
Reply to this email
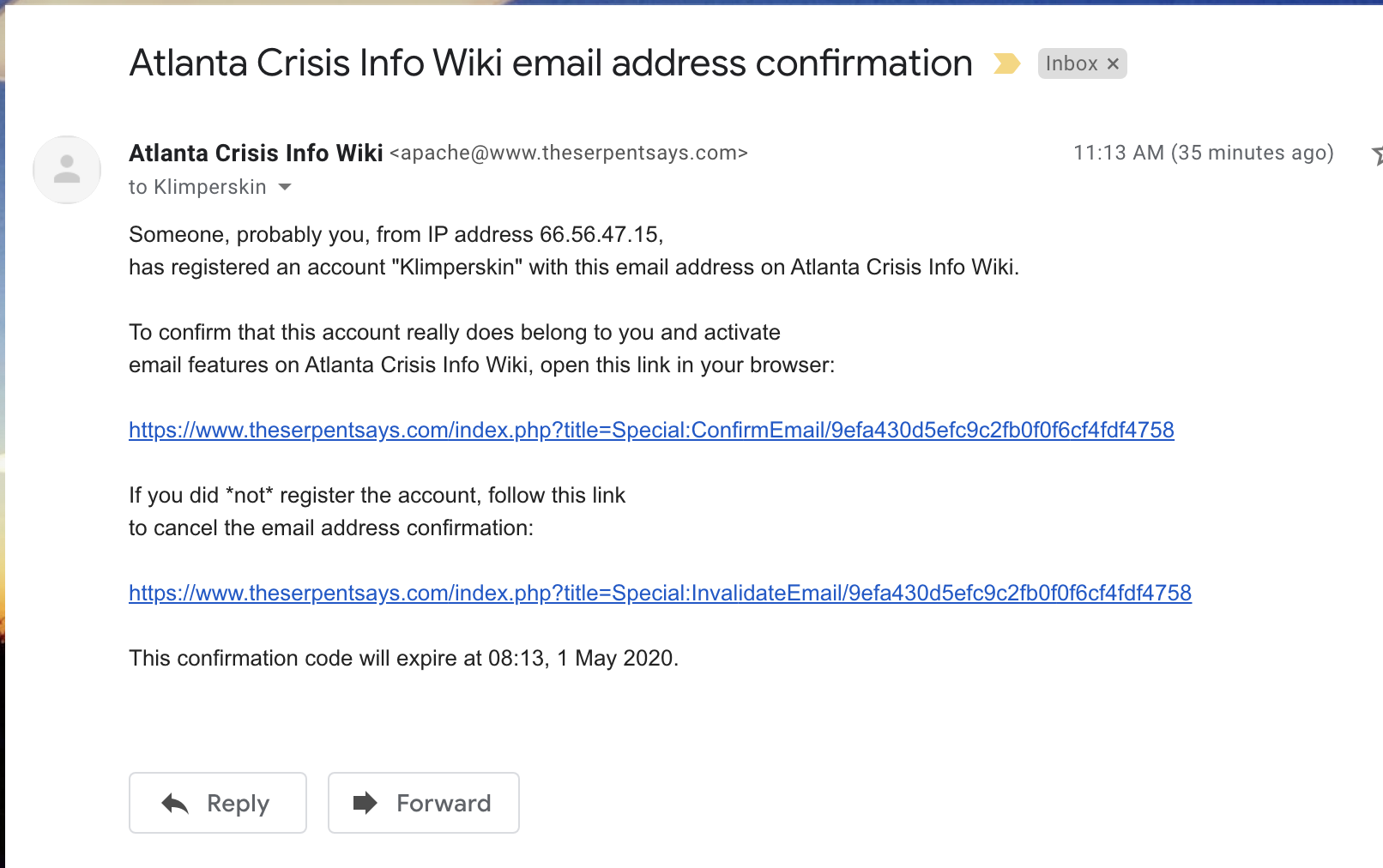pos(218,803)
